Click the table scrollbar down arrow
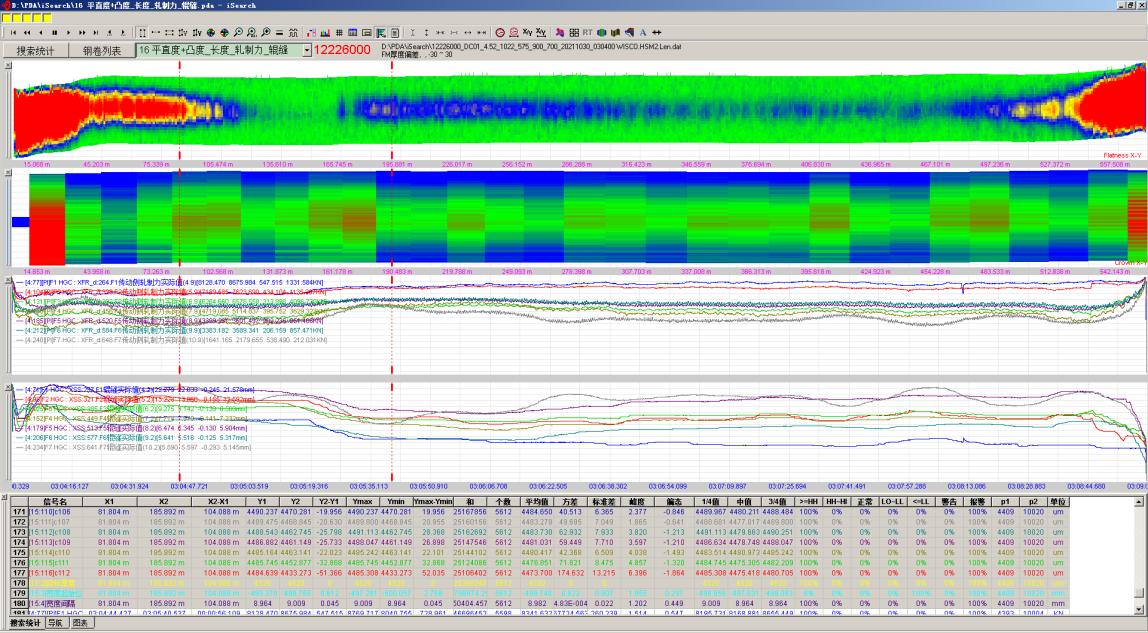Screen dimensions: 1148x633 pos(1141,609)
